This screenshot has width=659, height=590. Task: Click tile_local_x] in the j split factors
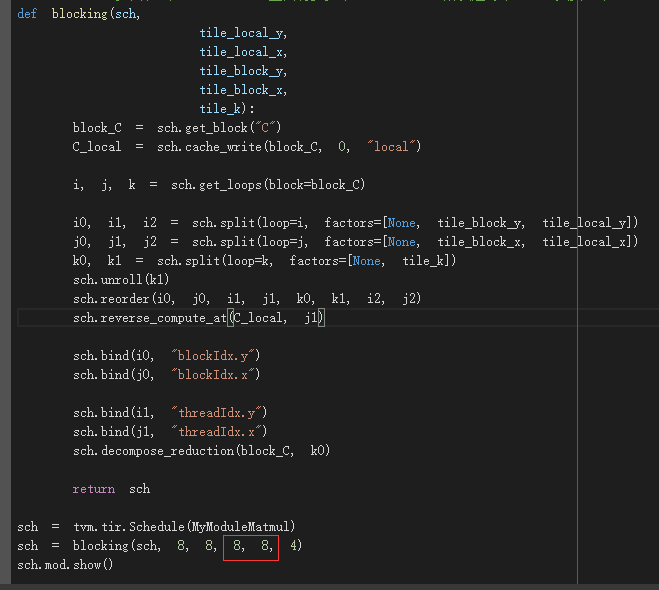click(x=587, y=242)
